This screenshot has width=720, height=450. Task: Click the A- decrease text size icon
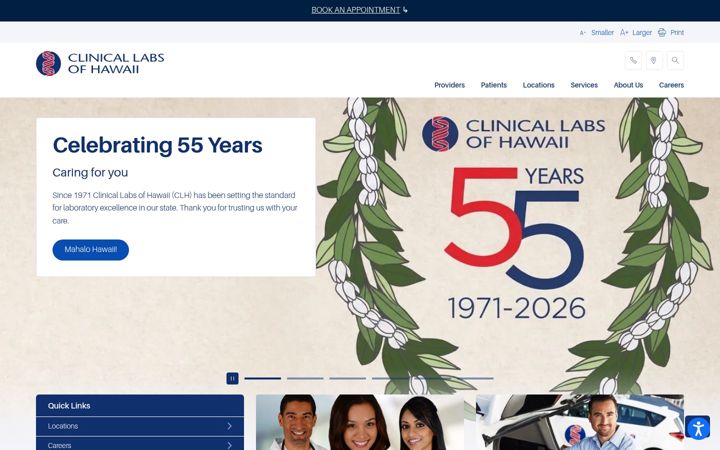(582, 33)
